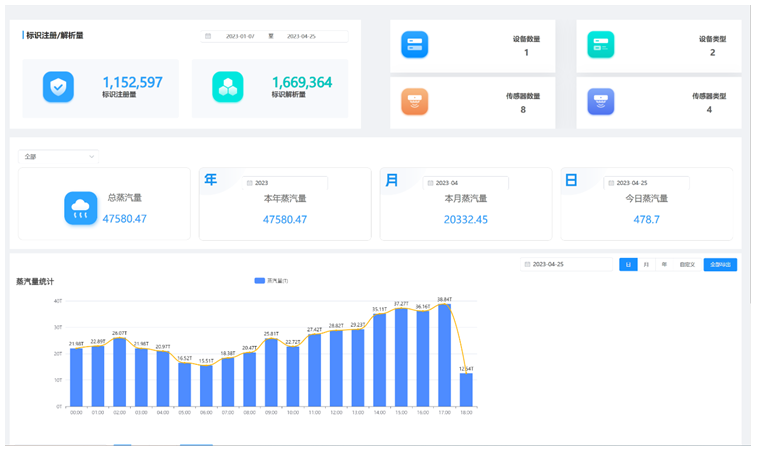Click the 17:00 bar labeled 38.84T
Image resolution: width=761 pixels, height=452 pixels.
coord(444,355)
